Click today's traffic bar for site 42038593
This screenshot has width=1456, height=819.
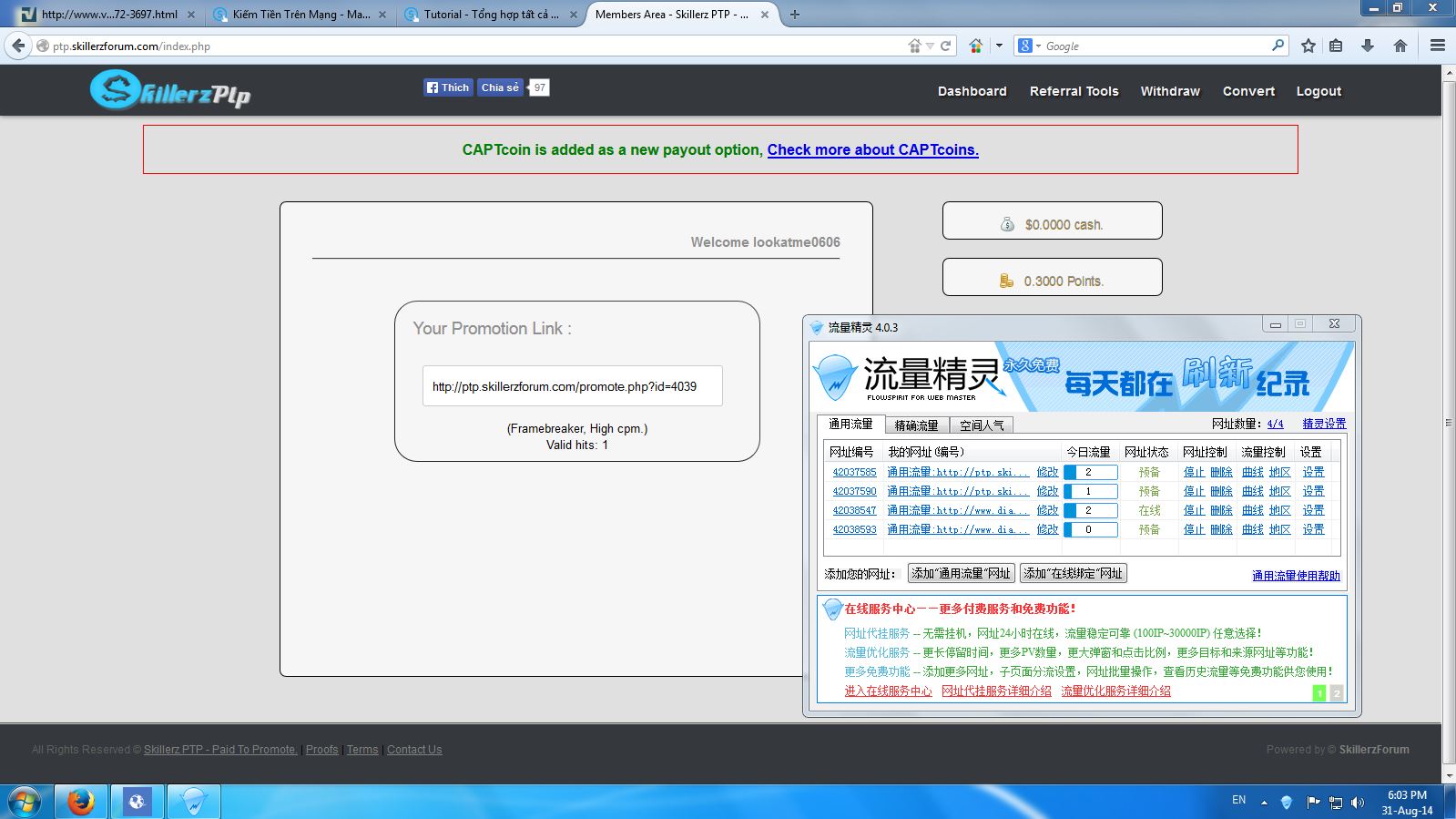[1091, 529]
